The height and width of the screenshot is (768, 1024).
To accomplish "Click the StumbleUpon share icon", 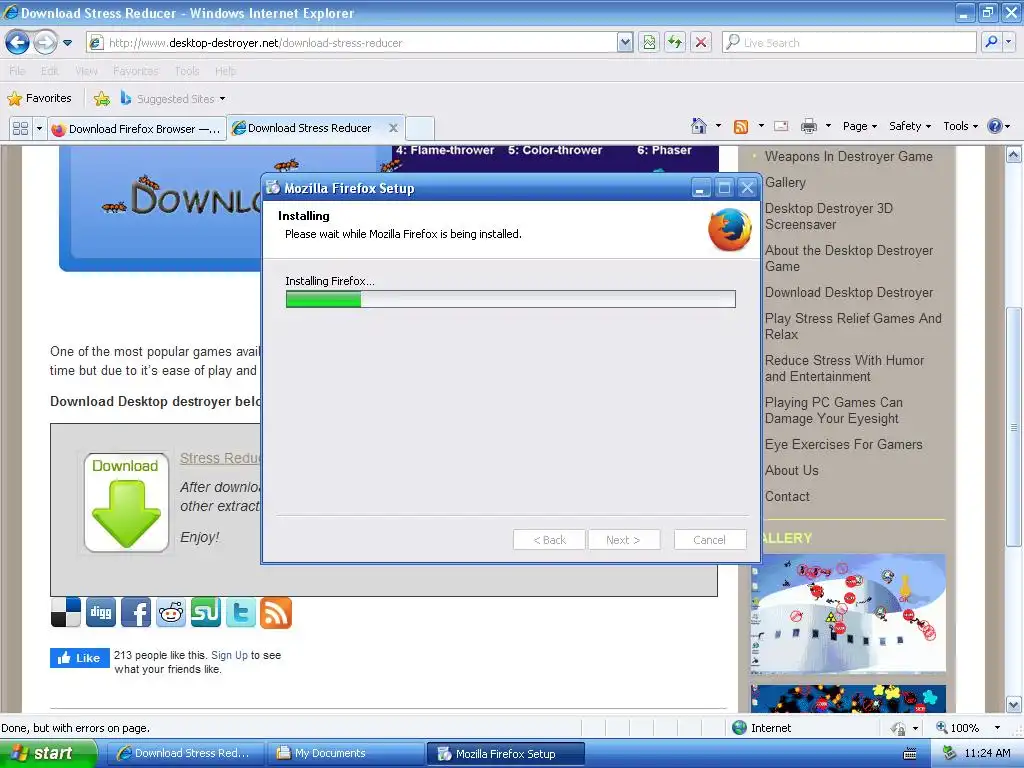I will (x=206, y=613).
